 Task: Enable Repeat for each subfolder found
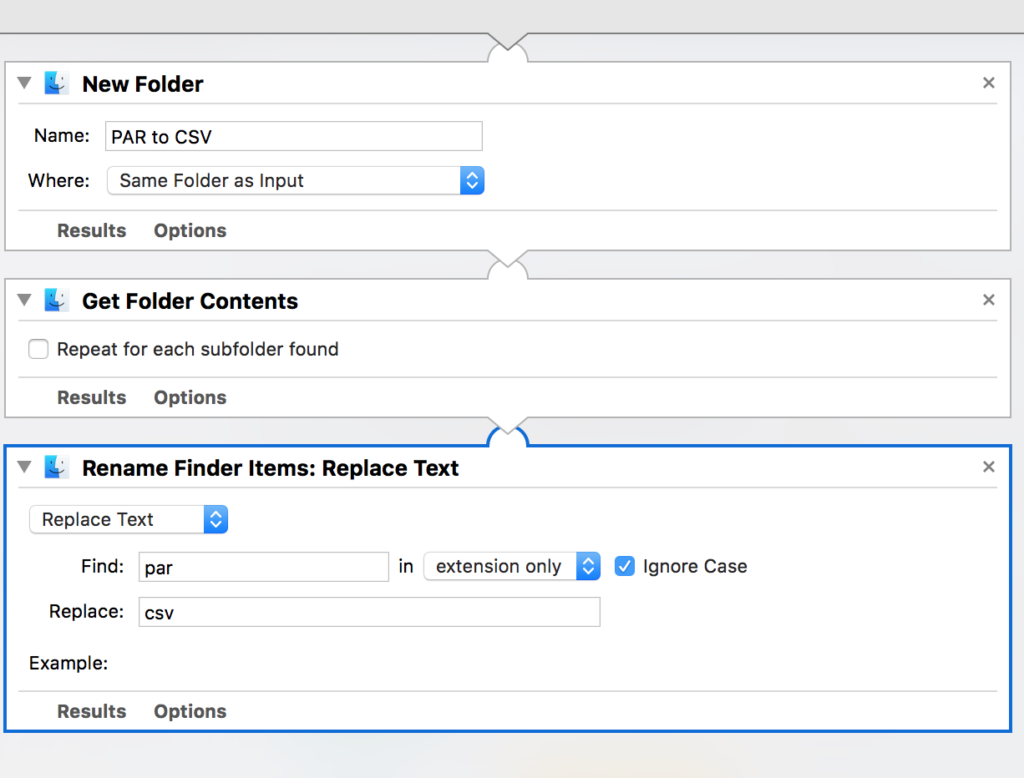click(x=39, y=349)
